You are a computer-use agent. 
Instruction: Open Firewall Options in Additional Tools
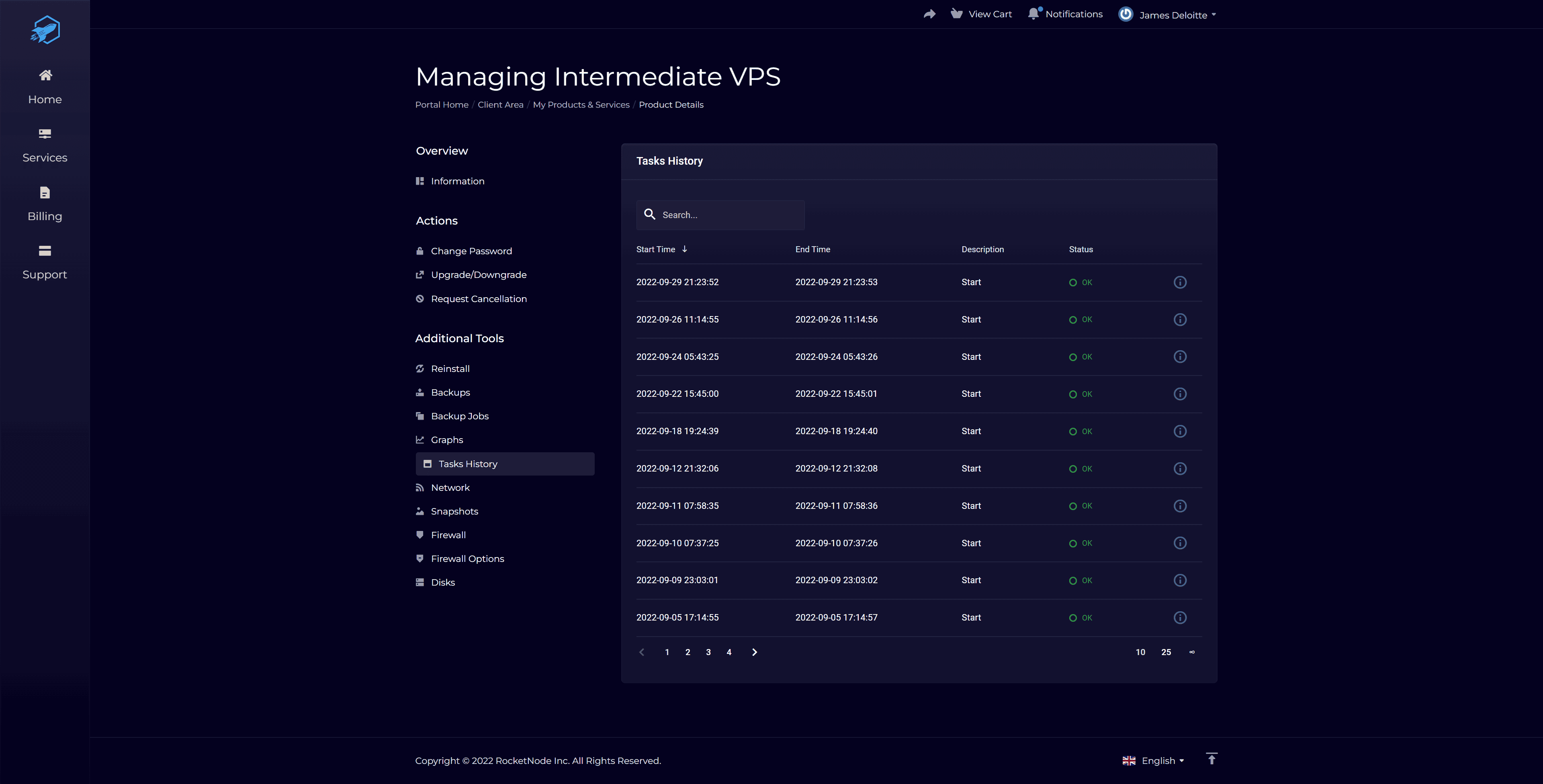point(467,559)
